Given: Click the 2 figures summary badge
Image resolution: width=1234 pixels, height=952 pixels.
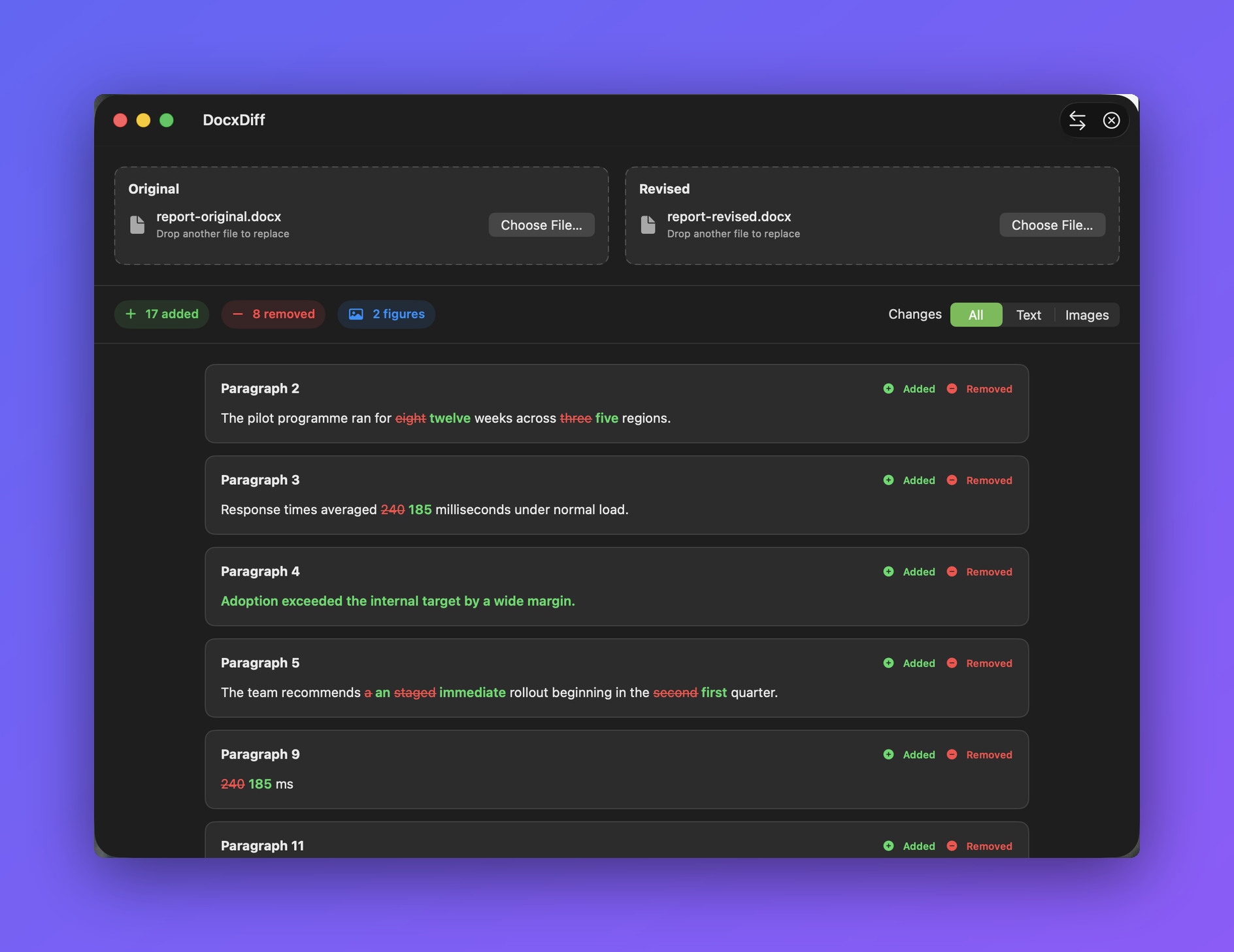Looking at the screenshot, I should [x=386, y=314].
